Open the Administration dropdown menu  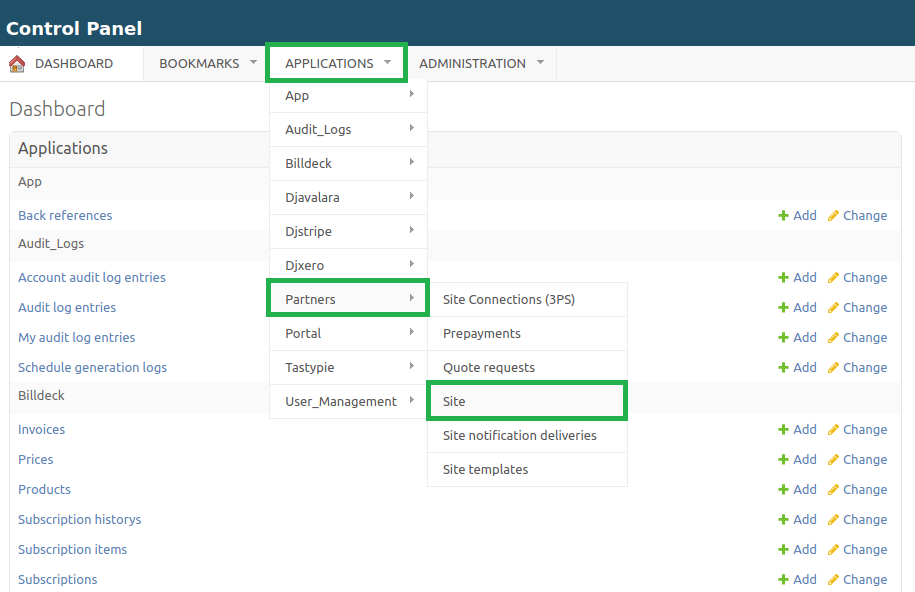coord(481,64)
